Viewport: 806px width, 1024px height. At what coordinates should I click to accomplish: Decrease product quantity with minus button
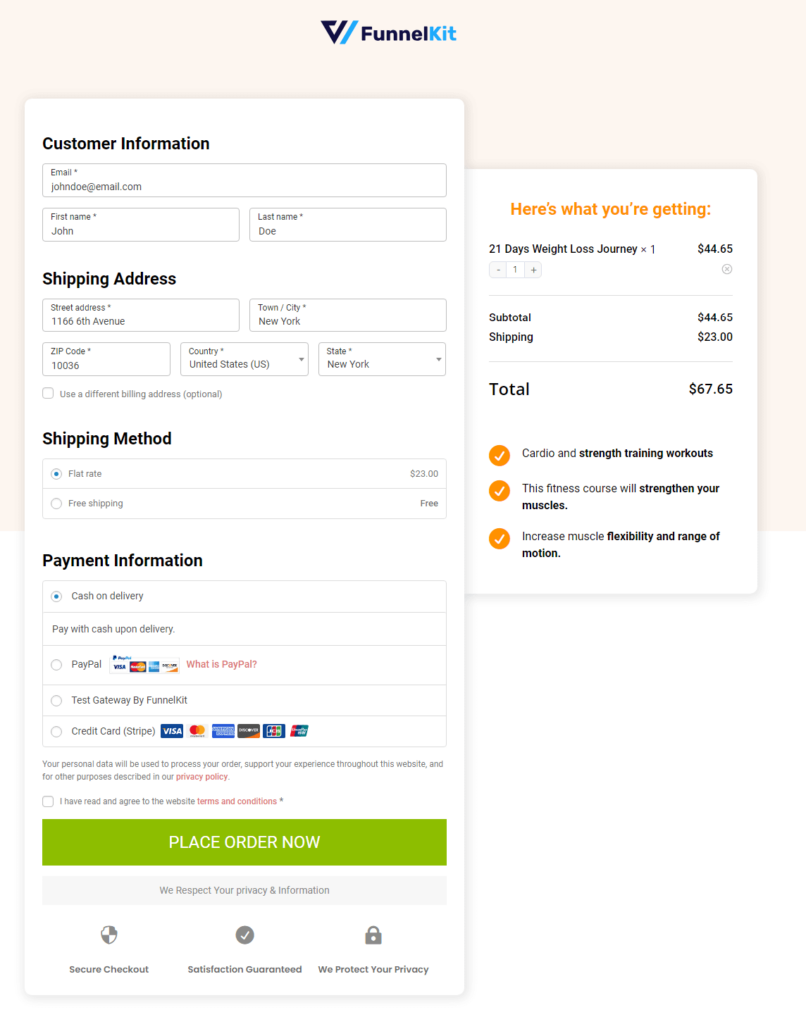pos(498,270)
